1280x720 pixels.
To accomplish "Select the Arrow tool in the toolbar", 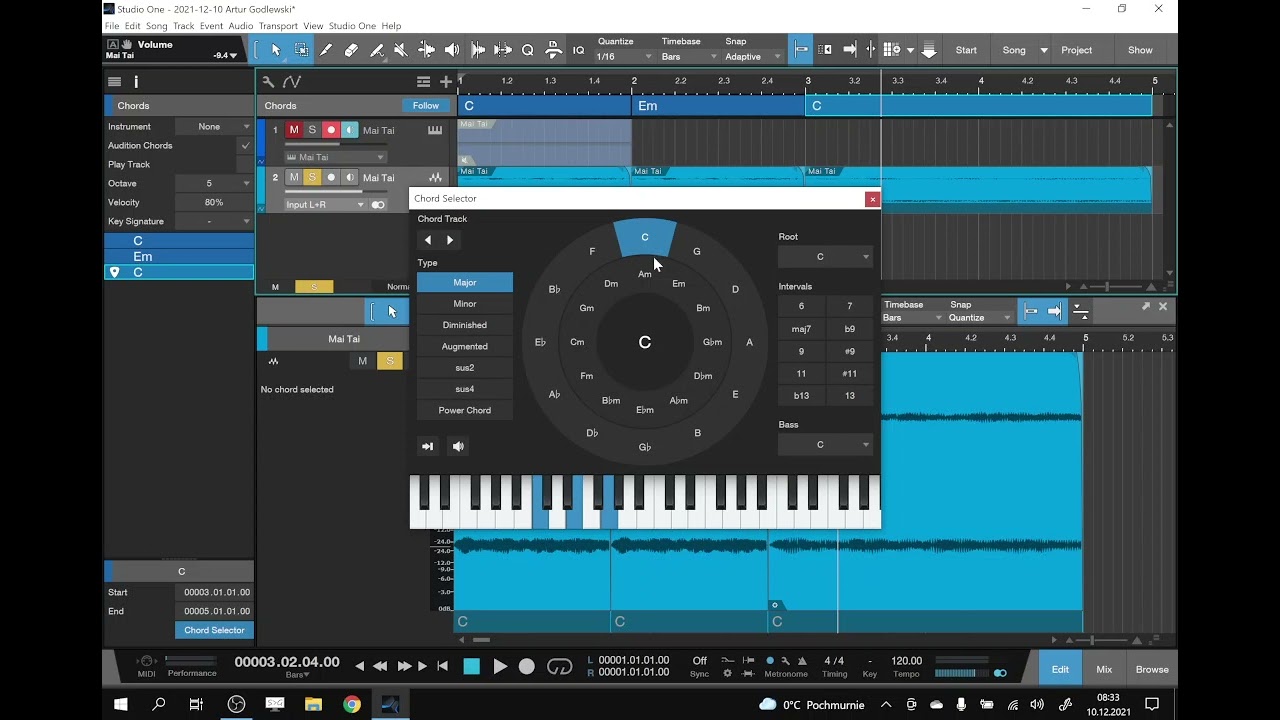I will pyautogui.click(x=276, y=50).
